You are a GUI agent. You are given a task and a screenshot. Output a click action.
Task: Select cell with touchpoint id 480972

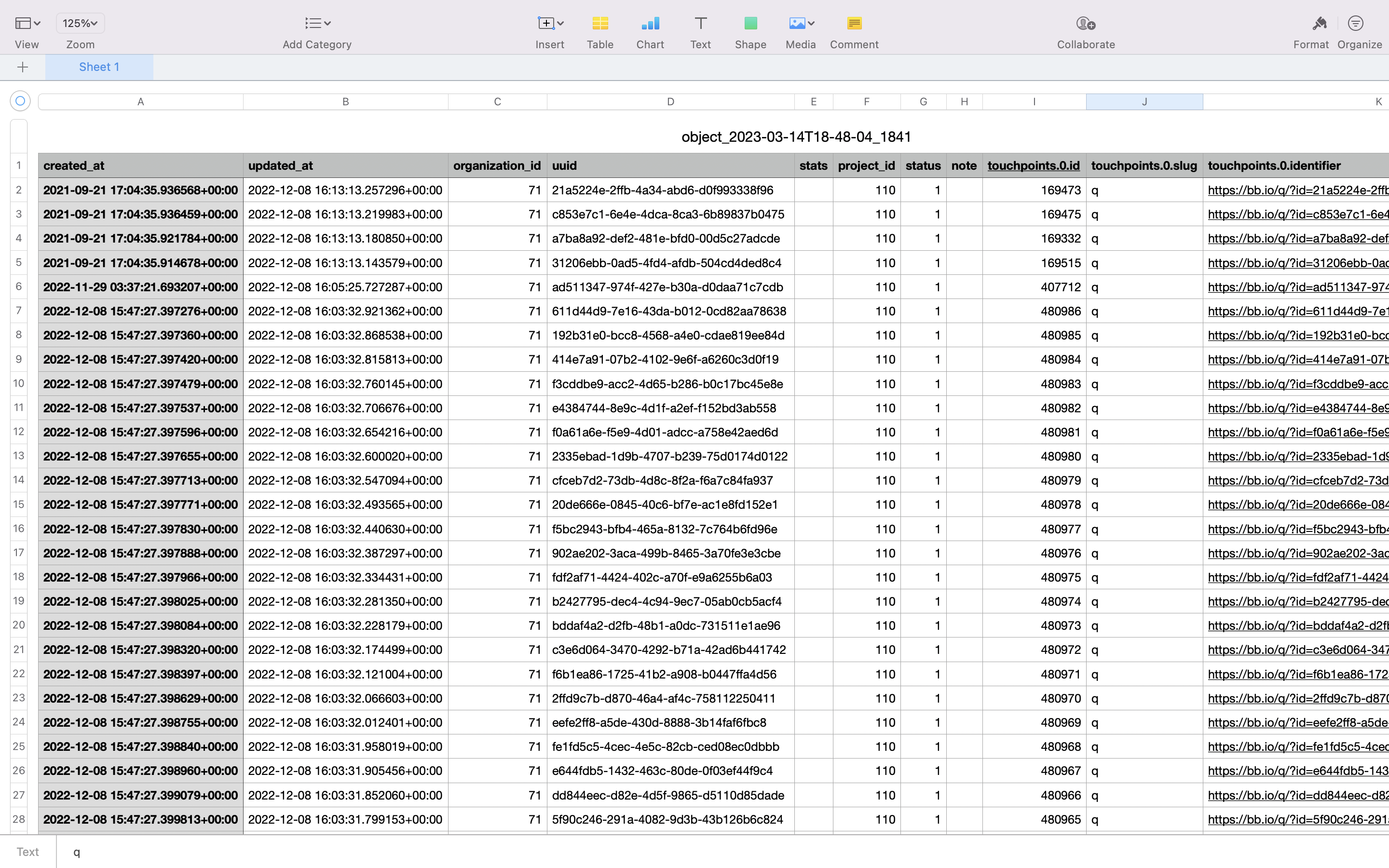click(x=1034, y=650)
